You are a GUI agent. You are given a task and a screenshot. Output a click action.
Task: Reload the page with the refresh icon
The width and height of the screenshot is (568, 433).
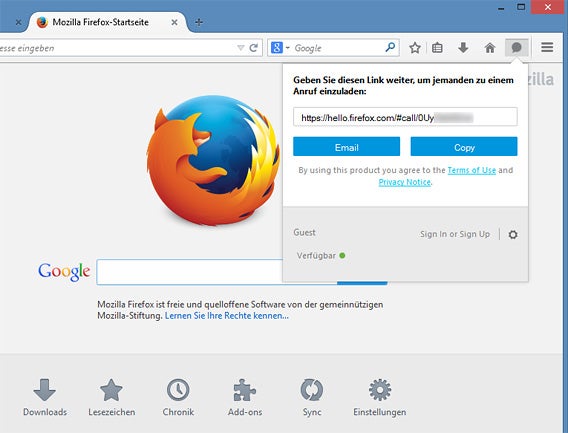point(254,47)
